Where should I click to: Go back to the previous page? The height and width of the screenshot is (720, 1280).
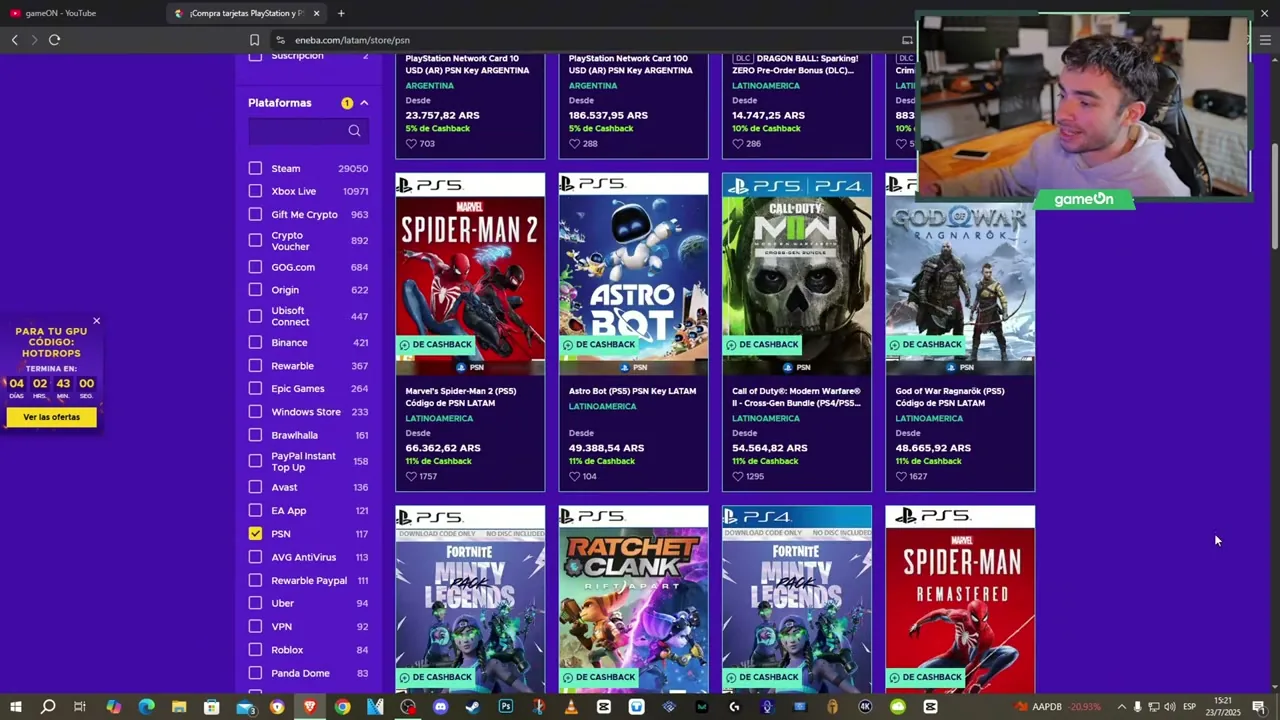14,40
